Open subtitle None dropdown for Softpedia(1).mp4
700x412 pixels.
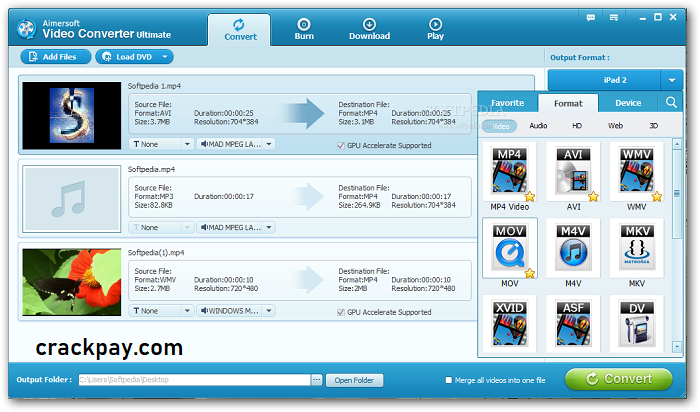[187, 311]
